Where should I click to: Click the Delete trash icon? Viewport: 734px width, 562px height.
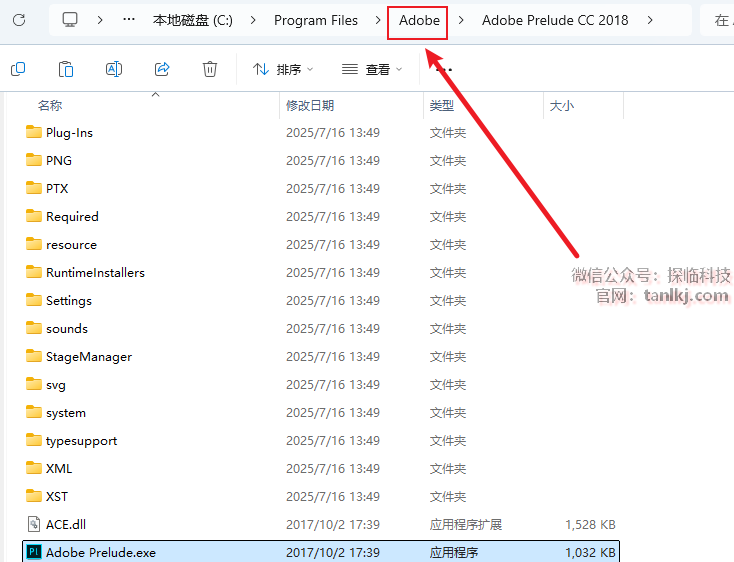click(x=210, y=69)
